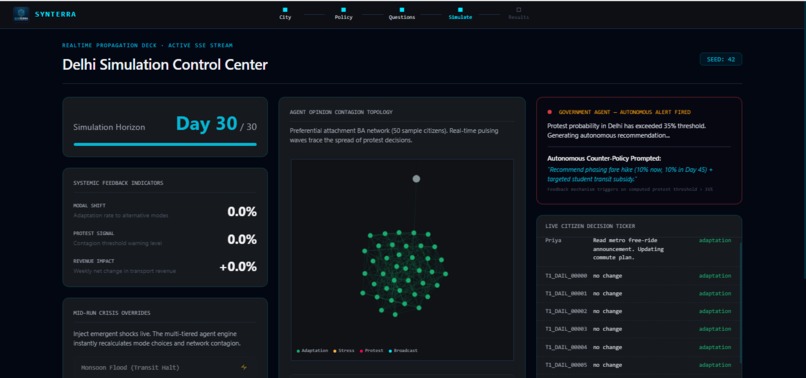The height and width of the screenshot is (378, 806).
Task: Select ticker row T1_DAIL_00005
Action: pos(638,365)
